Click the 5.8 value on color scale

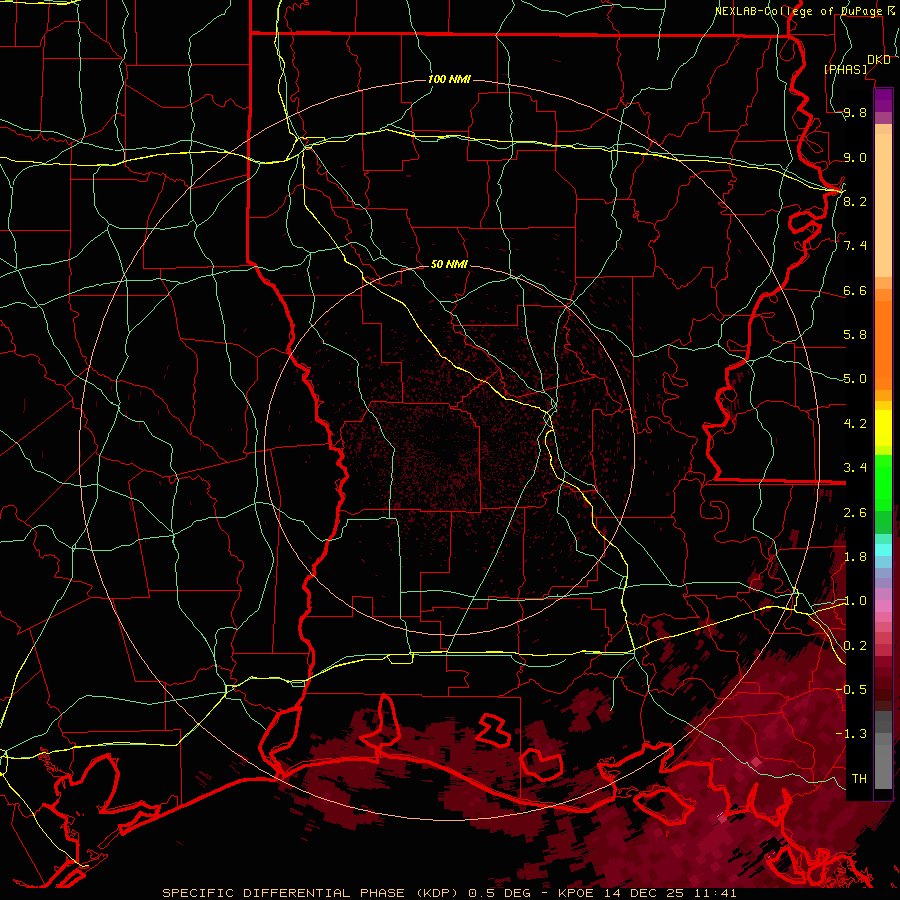[x=855, y=335]
